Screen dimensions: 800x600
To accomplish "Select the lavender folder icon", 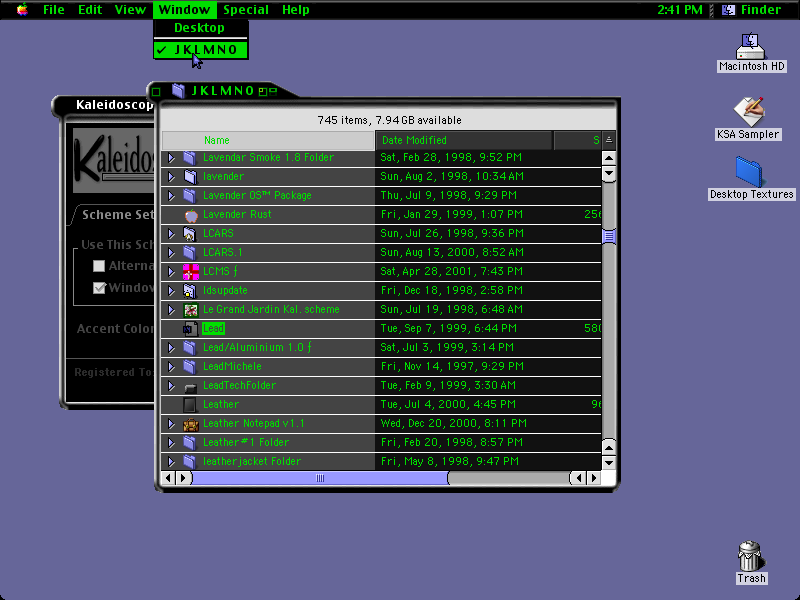I will pos(190,177).
